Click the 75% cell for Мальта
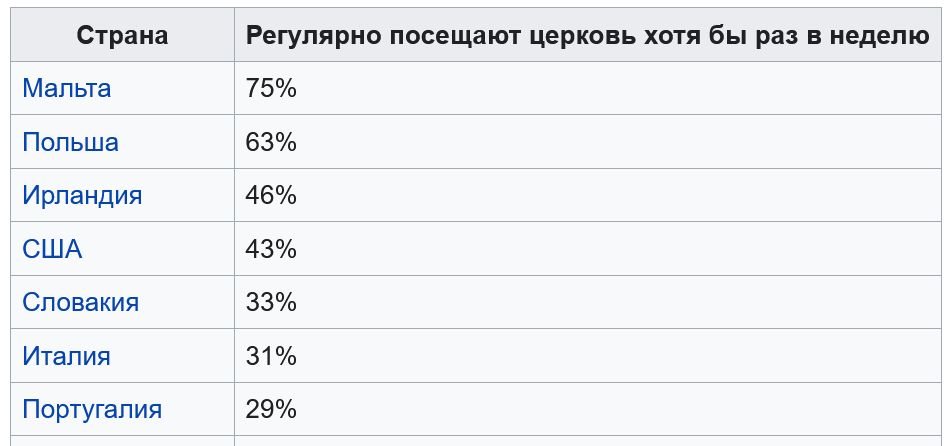This screenshot has height=446, width=952. click(271, 88)
